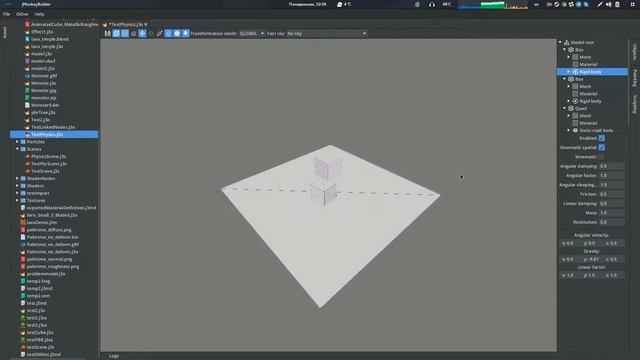Expand the Static rigid body node
This screenshot has height=360, width=640.
pyautogui.click(x=569, y=130)
